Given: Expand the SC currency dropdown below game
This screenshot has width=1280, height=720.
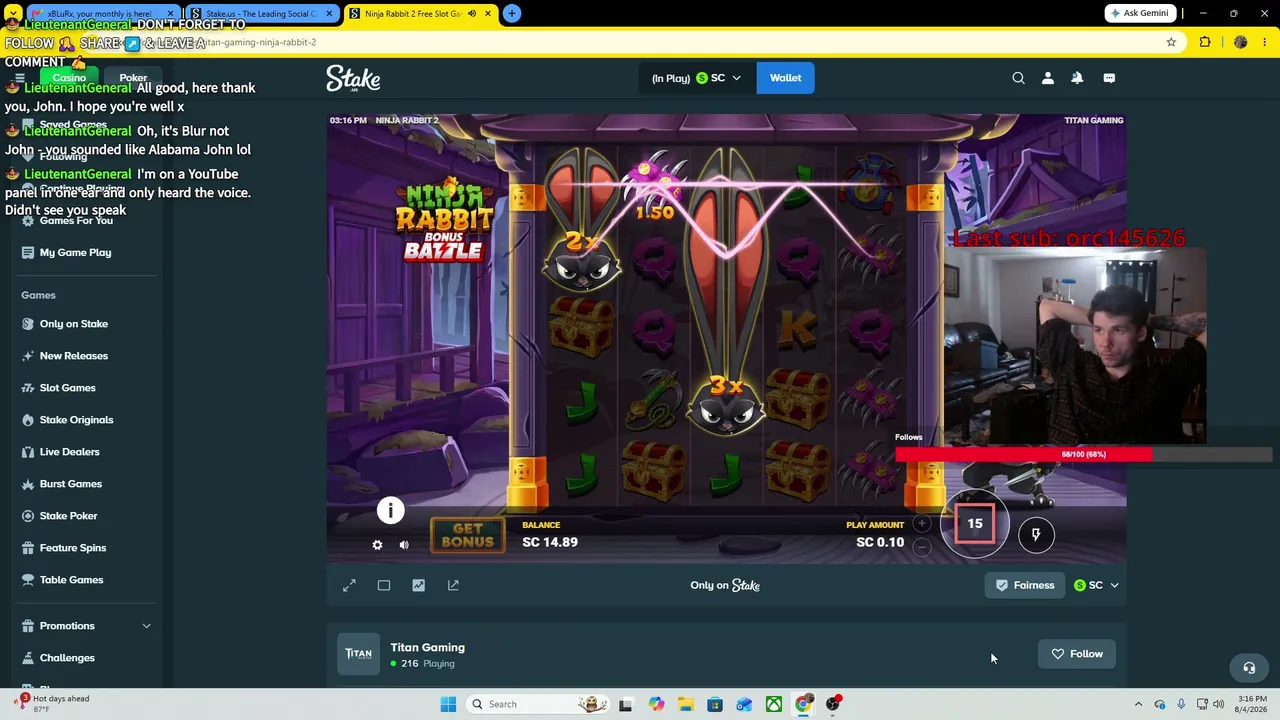Looking at the screenshot, I should point(1096,585).
